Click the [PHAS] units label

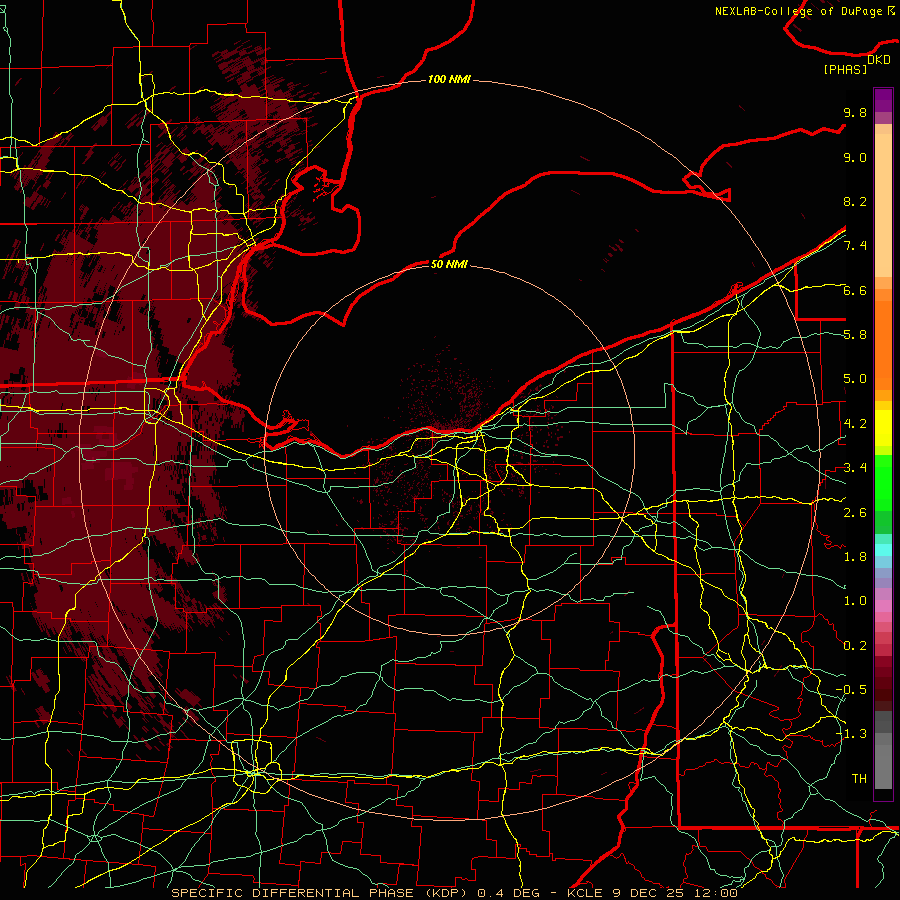[845, 70]
